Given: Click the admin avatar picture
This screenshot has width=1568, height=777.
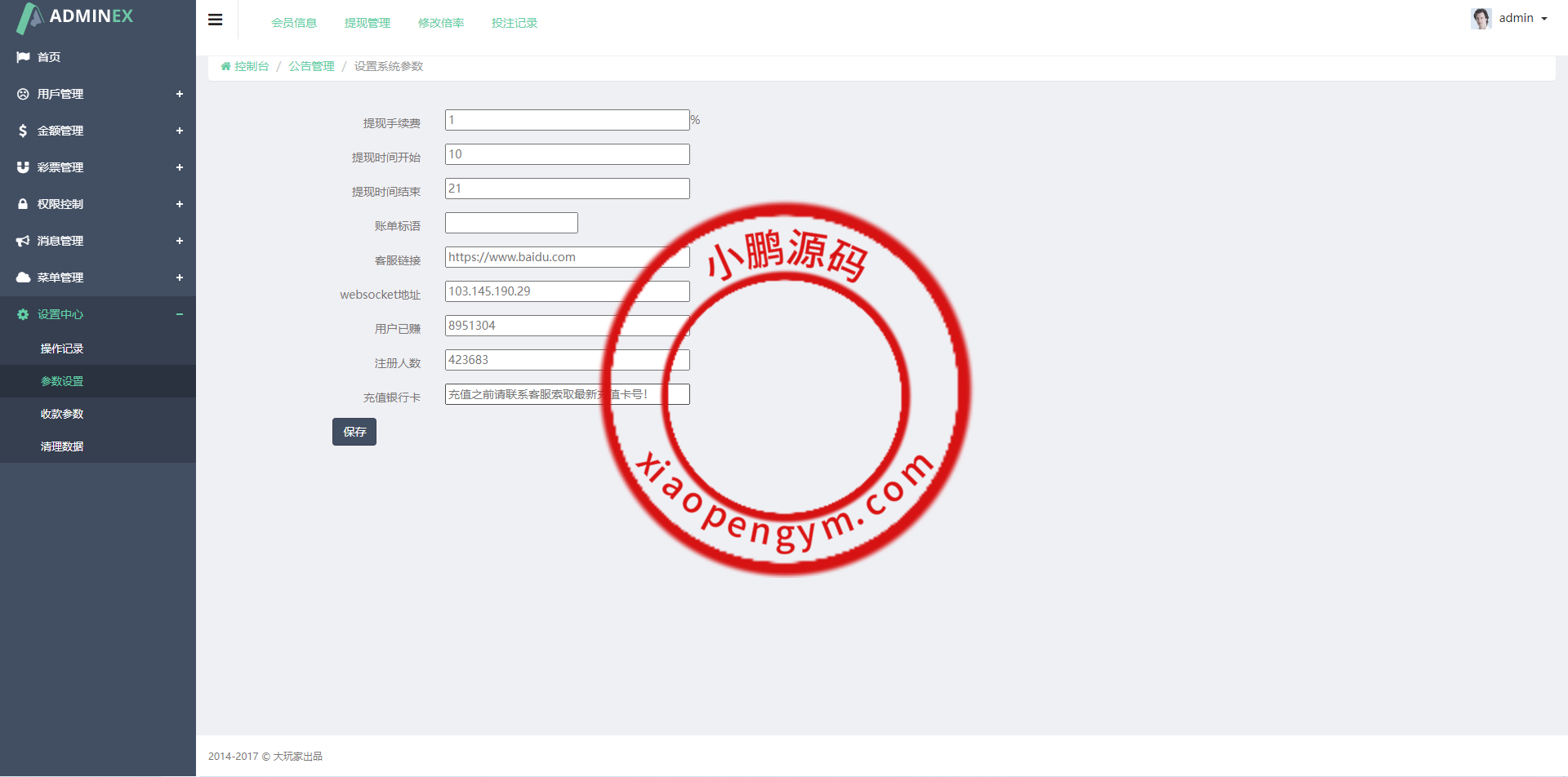Looking at the screenshot, I should pos(1481,19).
